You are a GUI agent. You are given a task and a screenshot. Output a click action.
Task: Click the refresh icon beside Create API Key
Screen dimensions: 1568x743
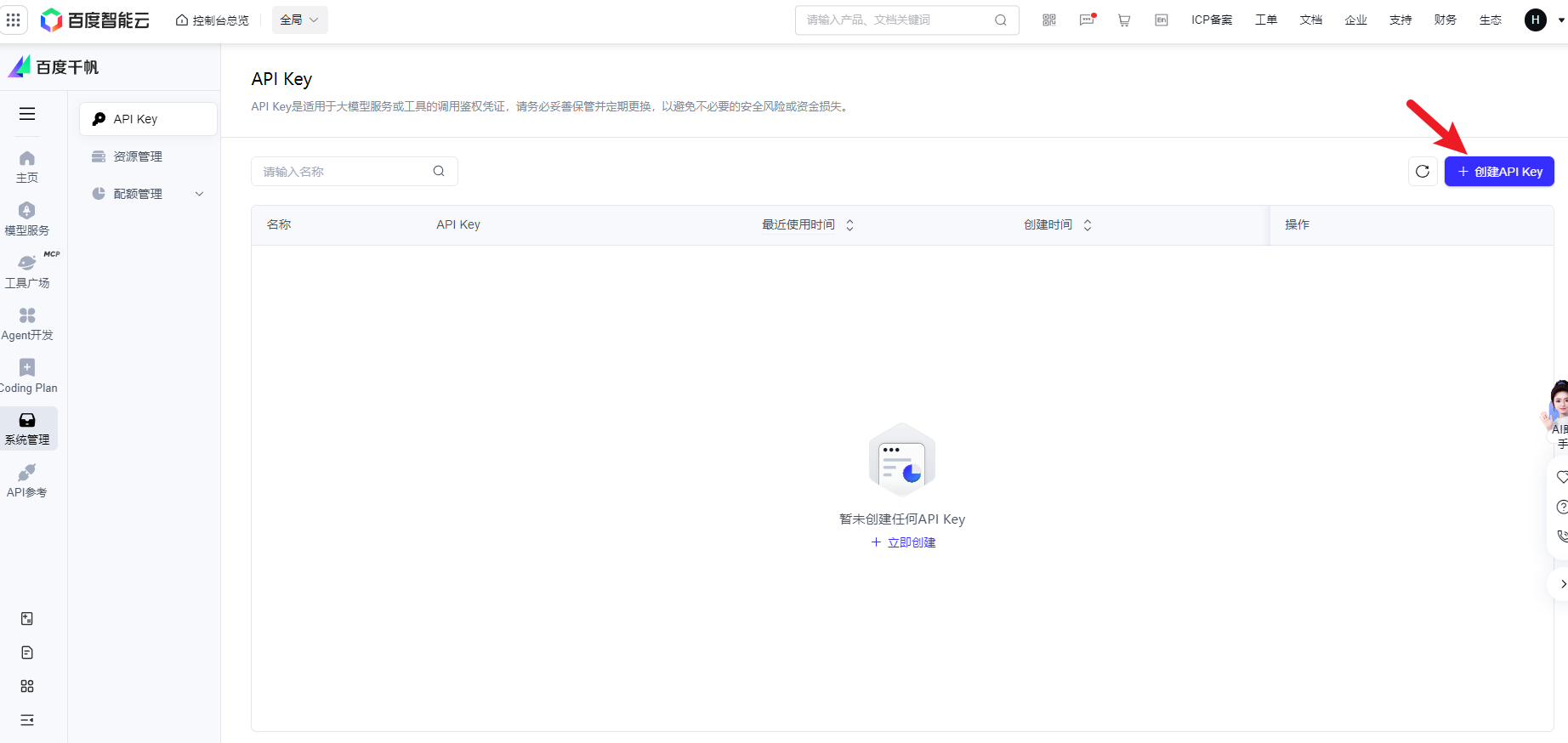(1423, 172)
